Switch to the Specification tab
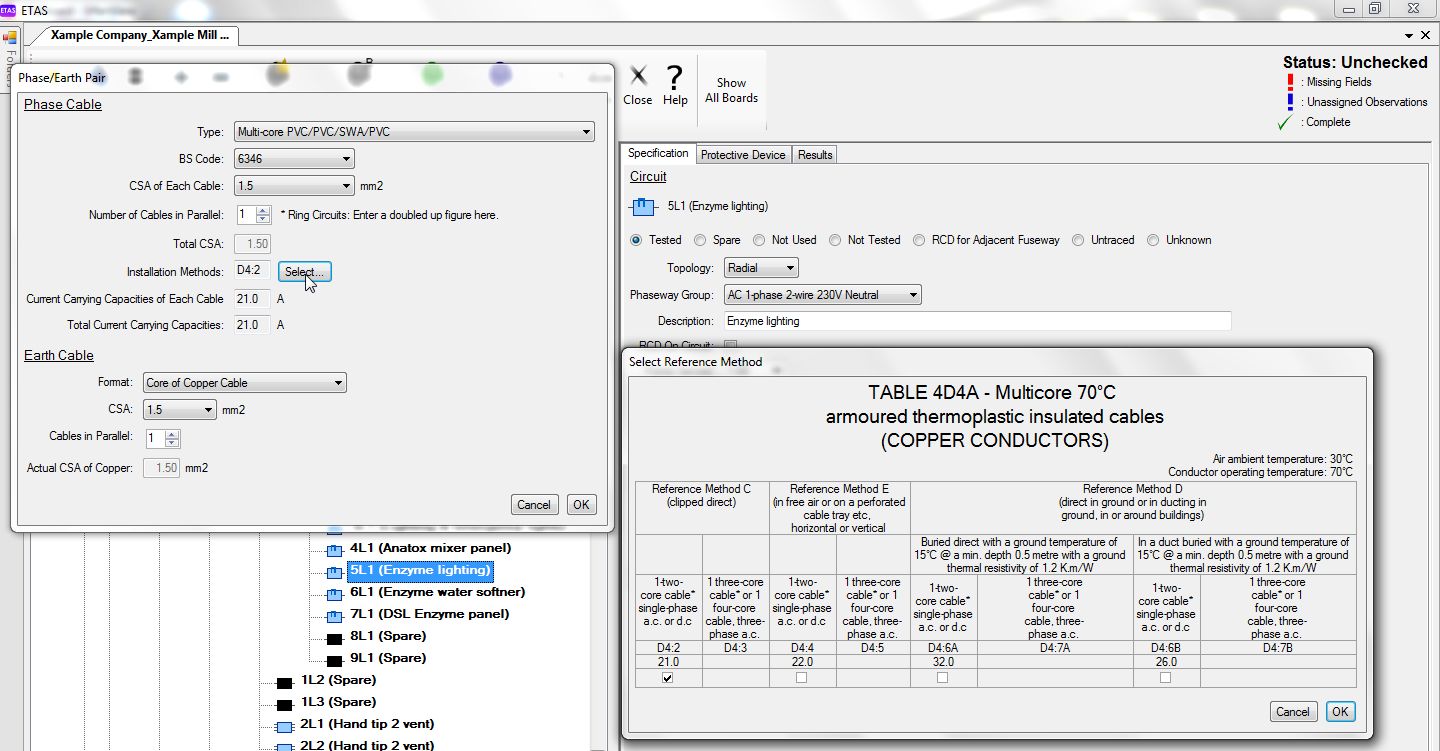Viewport: 1440px width, 751px height. tap(658, 154)
